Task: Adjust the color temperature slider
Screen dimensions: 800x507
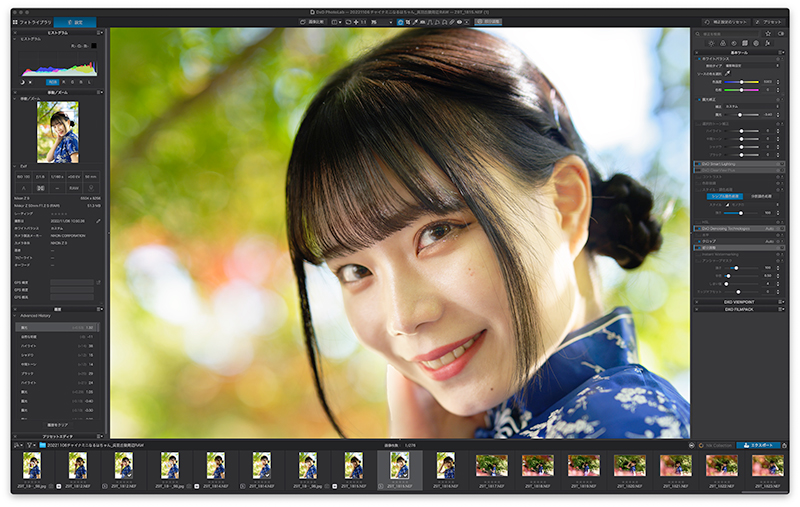Action: point(741,82)
